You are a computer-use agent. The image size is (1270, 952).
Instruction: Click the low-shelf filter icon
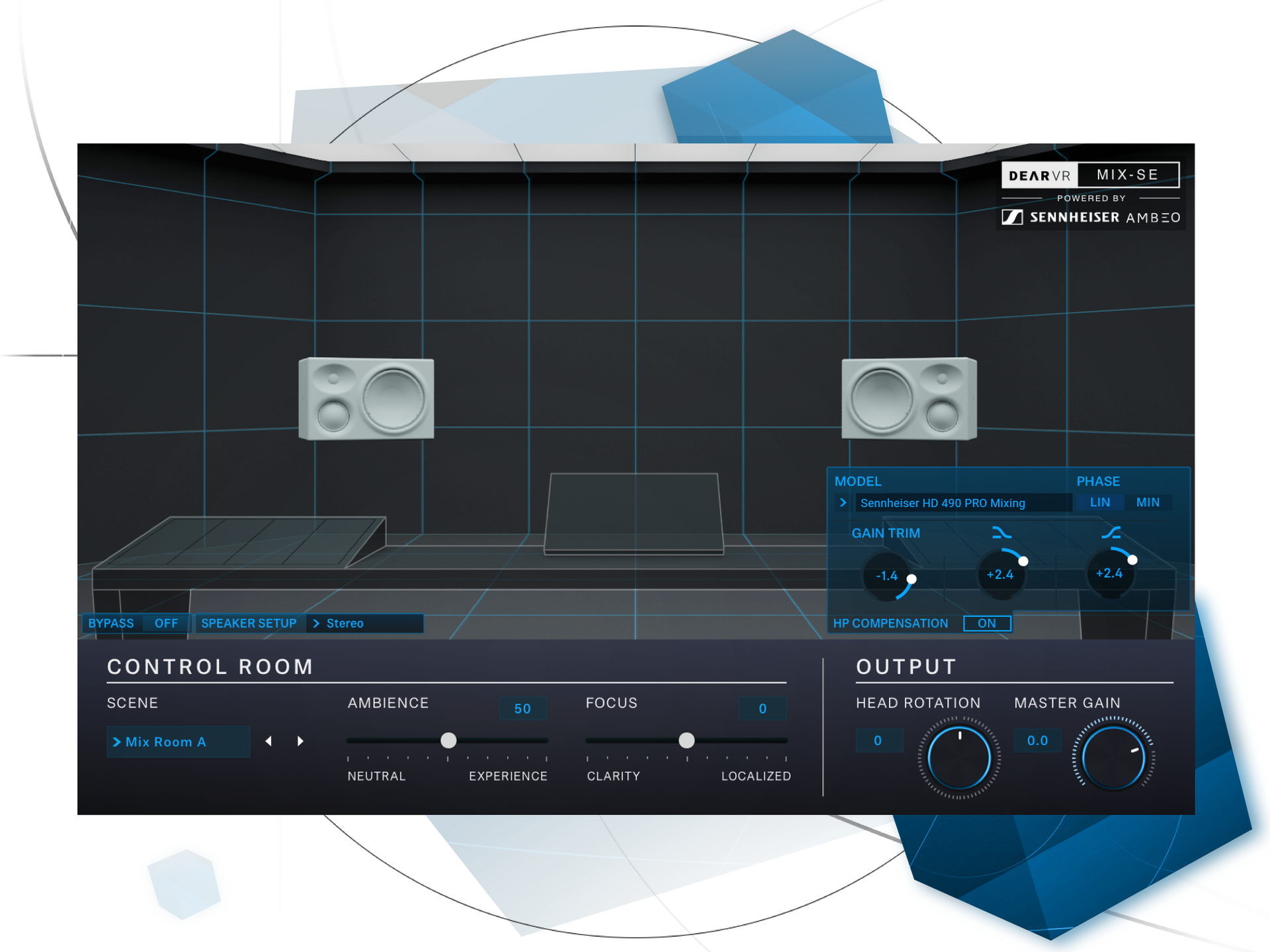pos(1111,533)
